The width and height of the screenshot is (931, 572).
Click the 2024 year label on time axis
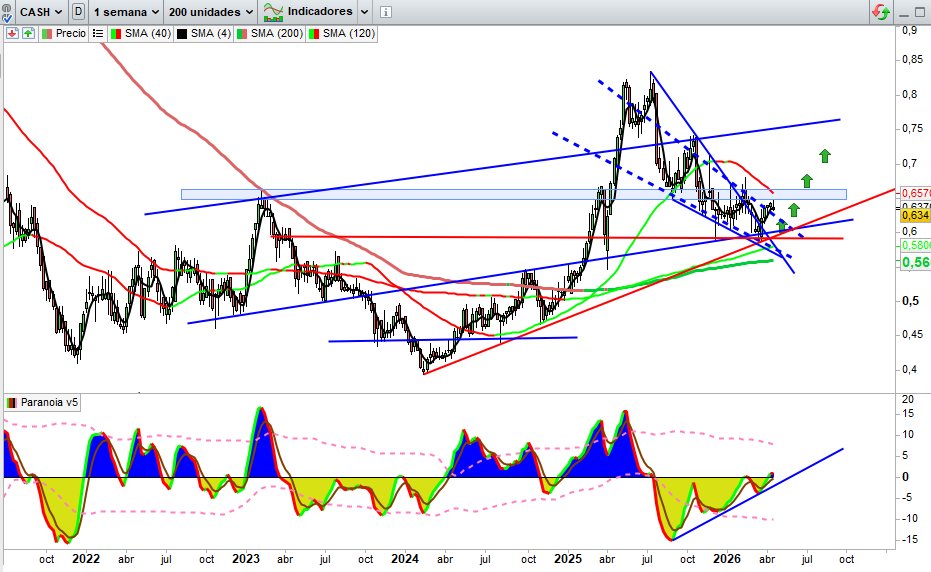[405, 559]
